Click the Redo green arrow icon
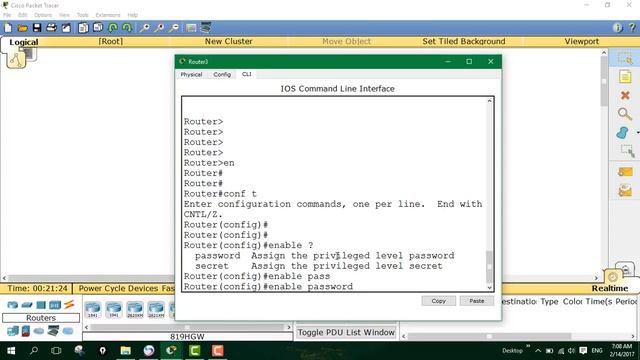The width and height of the screenshot is (640, 360). (127, 28)
